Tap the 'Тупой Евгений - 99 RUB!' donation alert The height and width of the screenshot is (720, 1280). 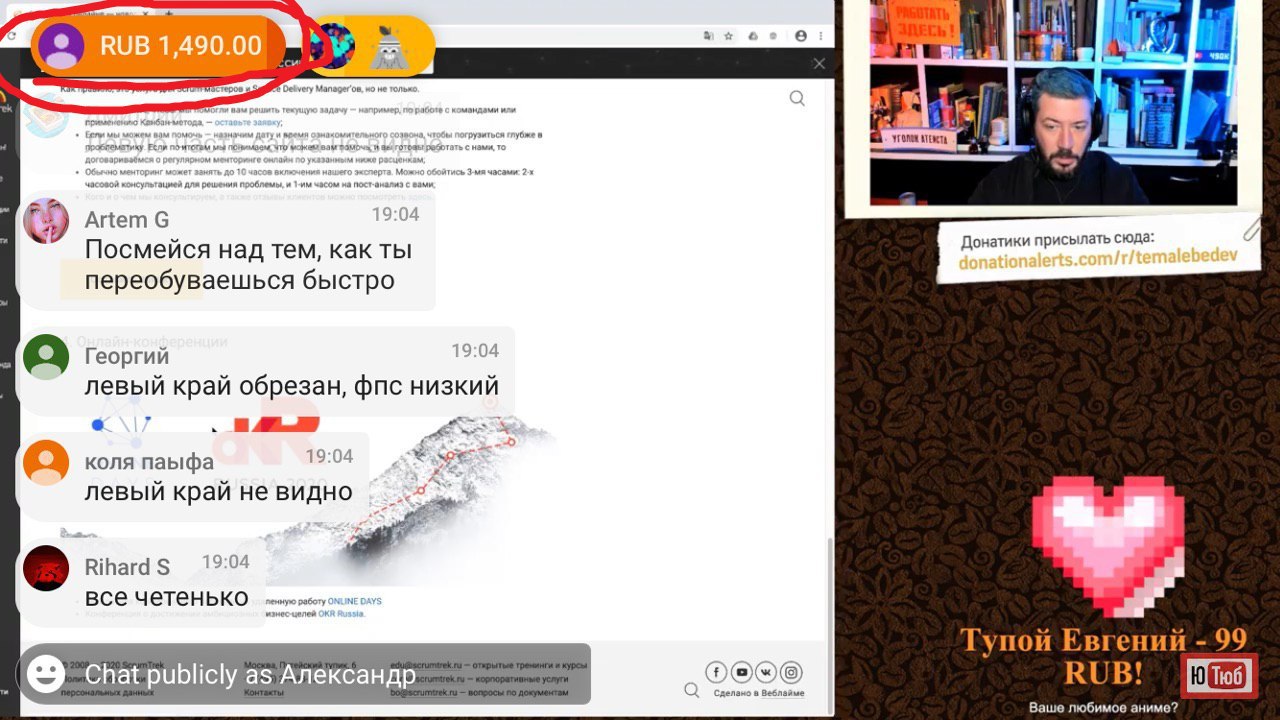pyautogui.click(x=1103, y=656)
